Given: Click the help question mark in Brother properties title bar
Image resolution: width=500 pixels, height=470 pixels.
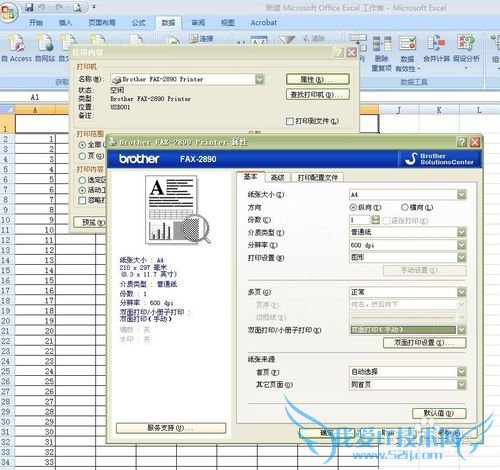Looking at the screenshot, I should coord(462,142).
